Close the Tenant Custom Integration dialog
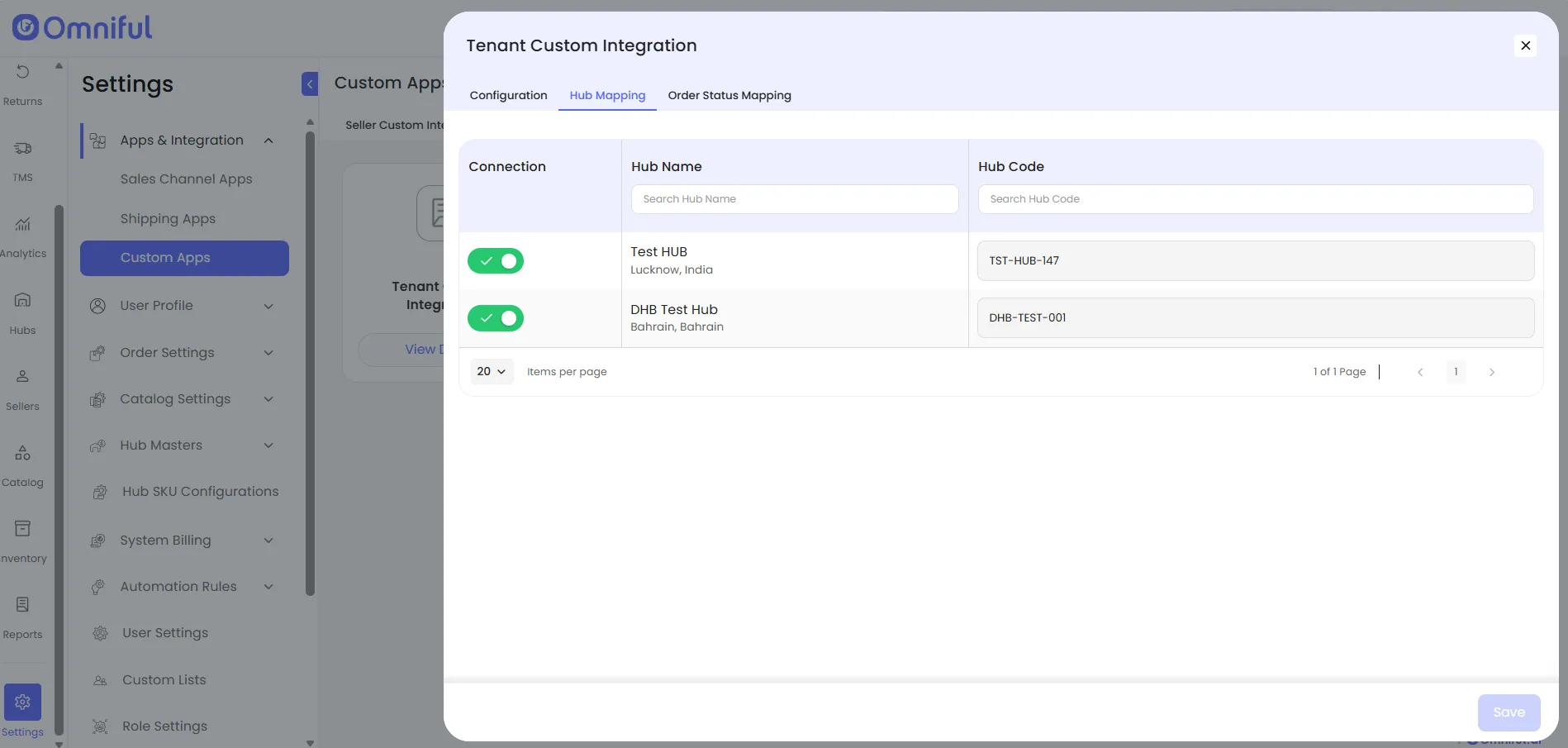 (1526, 45)
